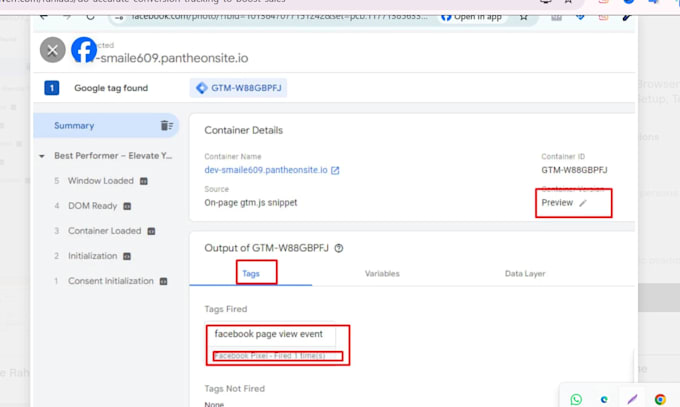Switch to the Data Layer tab
The image size is (680, 407).
pyautogui.click(x=525, y=273)
